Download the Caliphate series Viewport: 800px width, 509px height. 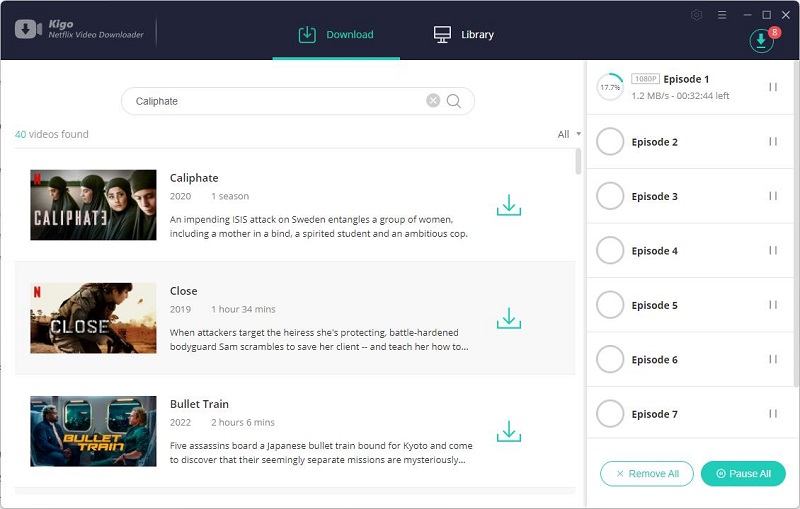tap(509, 205)
